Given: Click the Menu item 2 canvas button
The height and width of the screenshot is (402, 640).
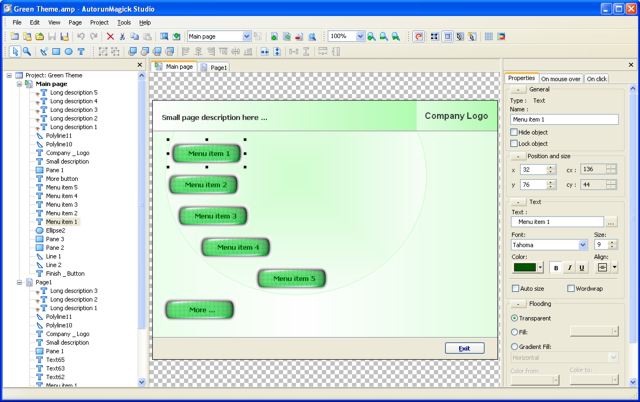Looking at the screenshot, I should [203, 185].
